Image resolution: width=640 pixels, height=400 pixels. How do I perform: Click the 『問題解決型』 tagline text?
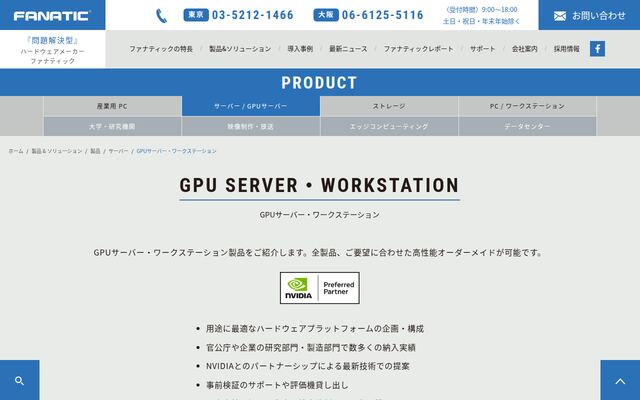53,40
